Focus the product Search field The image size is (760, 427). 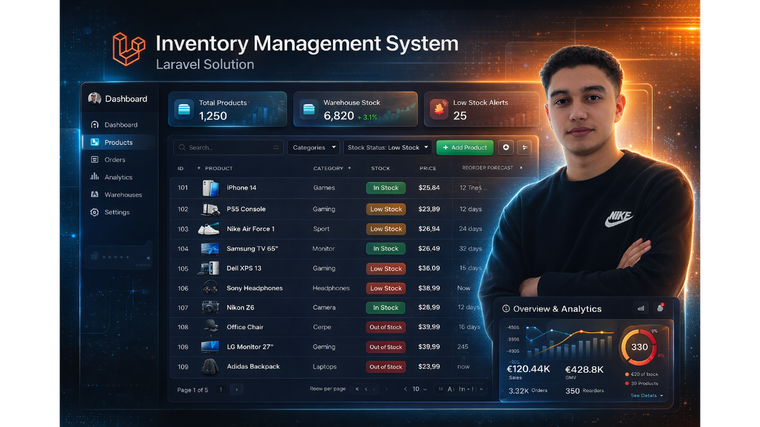pyautogui.click(x=228, y=147)
